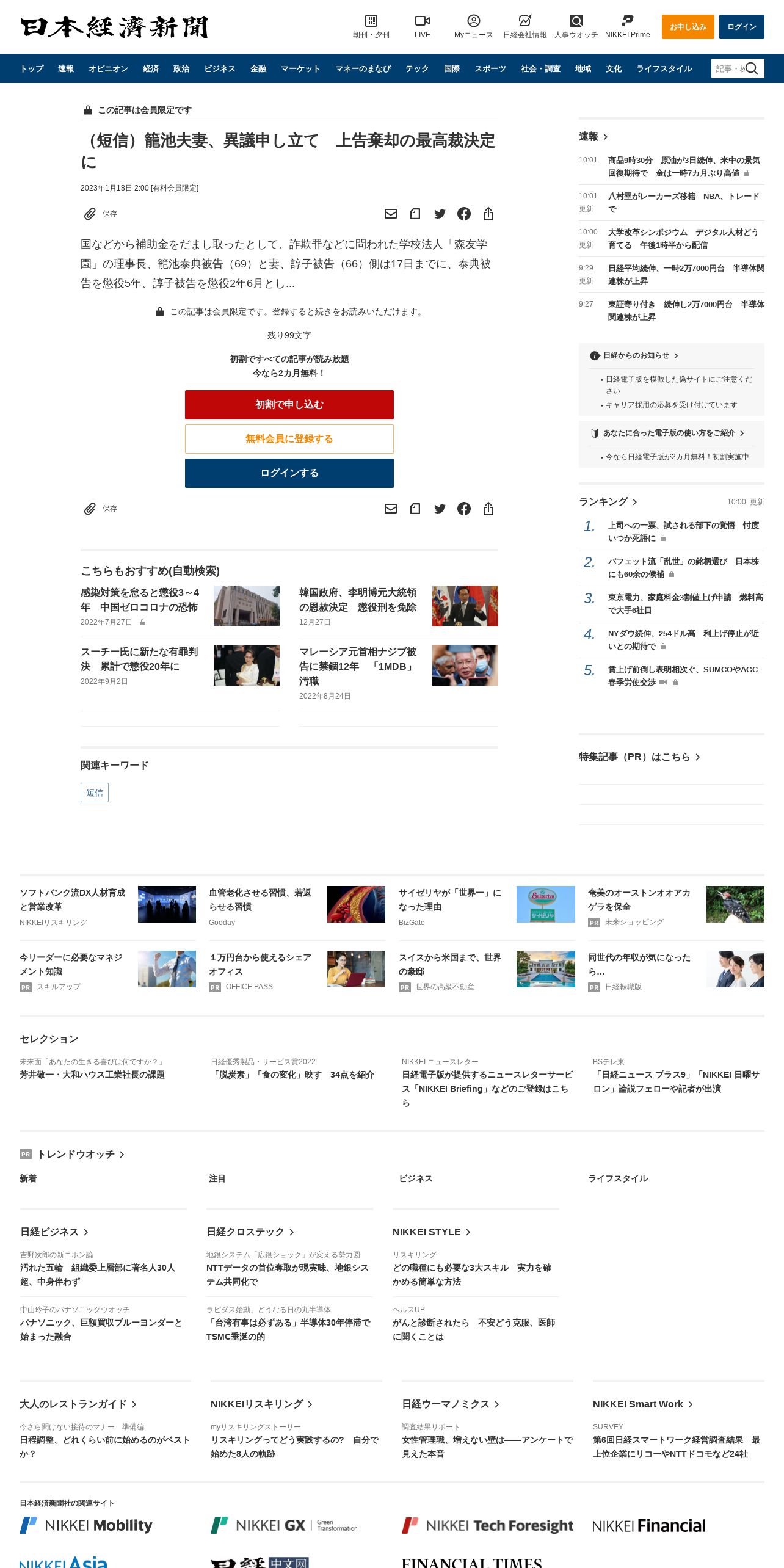Open あなたに合った電子版の使い方をご紹介 link
Screen dimensions: 784x1568
[668, 433]
